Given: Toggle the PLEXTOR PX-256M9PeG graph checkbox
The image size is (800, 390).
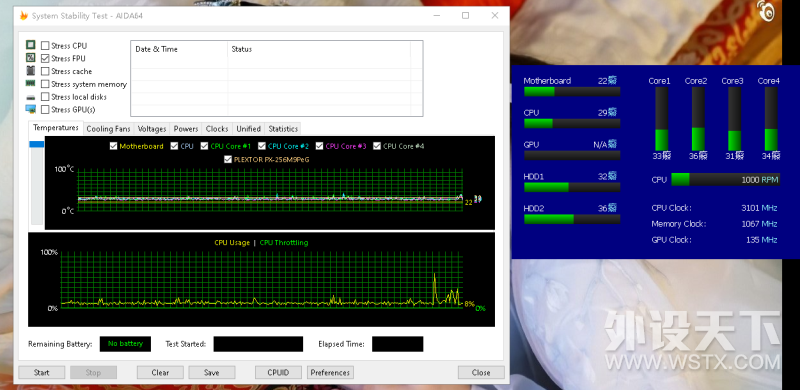Looking at the screenshot, I should [228, 159].
